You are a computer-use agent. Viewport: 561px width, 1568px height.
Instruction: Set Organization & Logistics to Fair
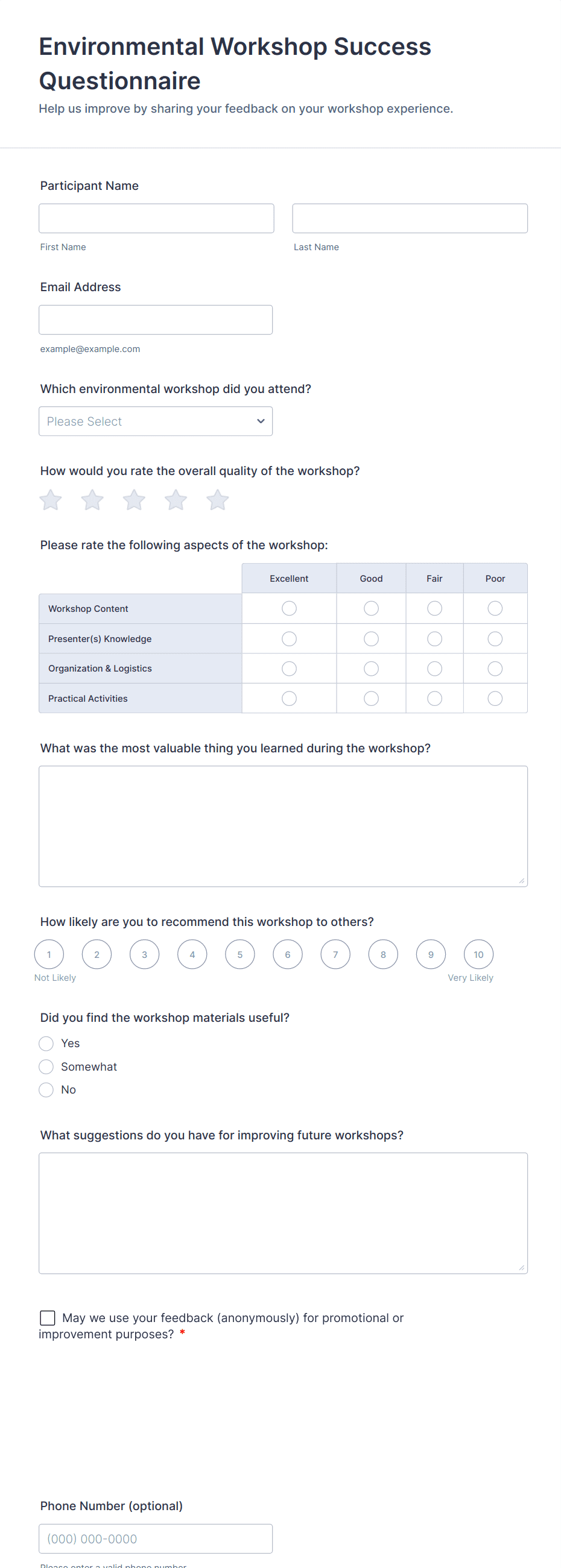point(434,669)
